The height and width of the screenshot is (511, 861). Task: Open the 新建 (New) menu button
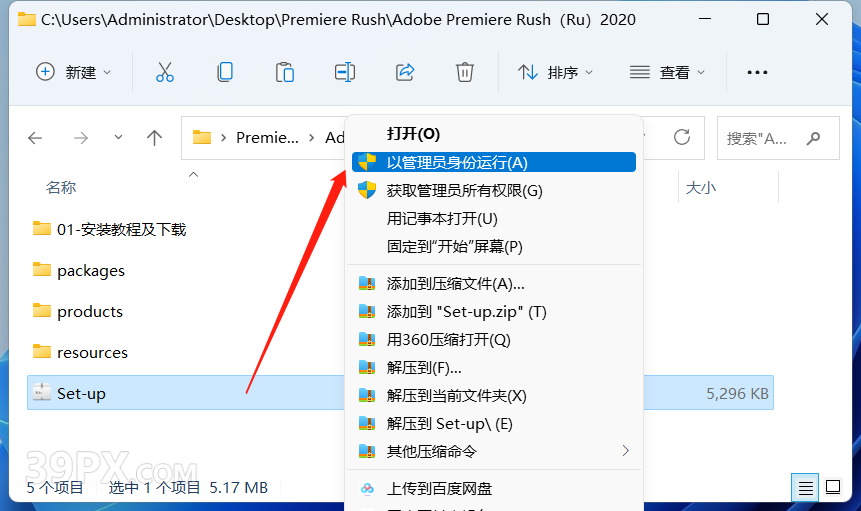73,72
